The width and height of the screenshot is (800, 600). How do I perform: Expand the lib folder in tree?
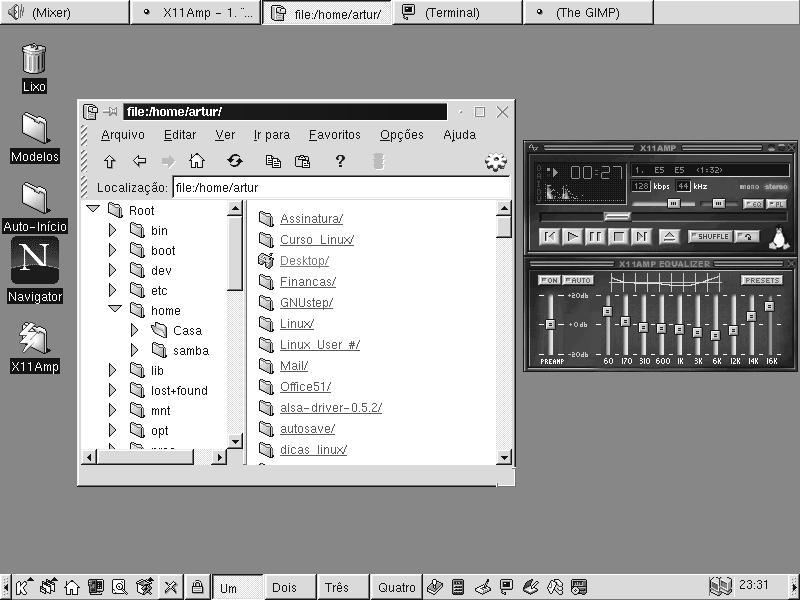[112, 370]
